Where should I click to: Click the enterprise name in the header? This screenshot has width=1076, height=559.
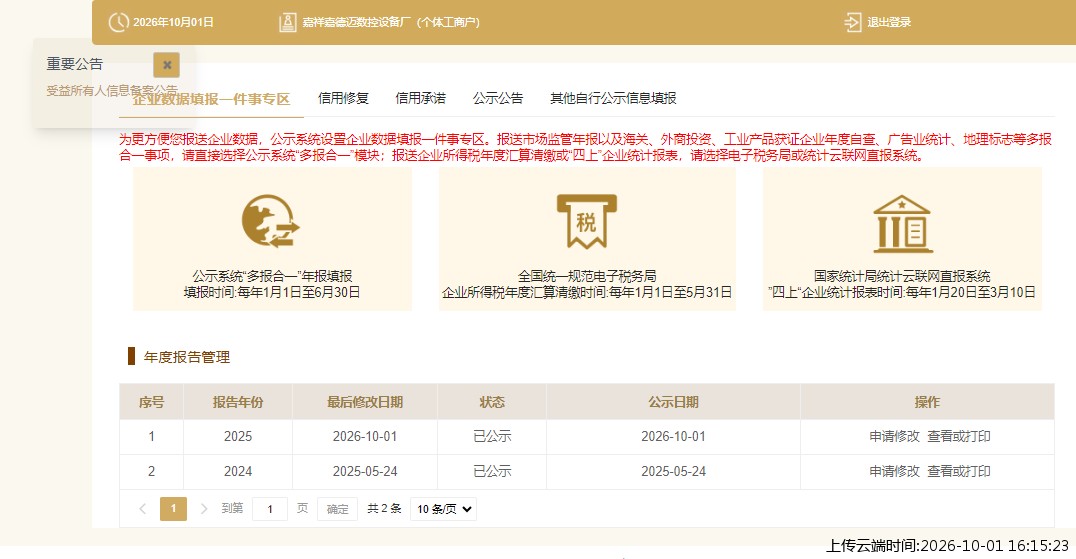pos(391,22)
